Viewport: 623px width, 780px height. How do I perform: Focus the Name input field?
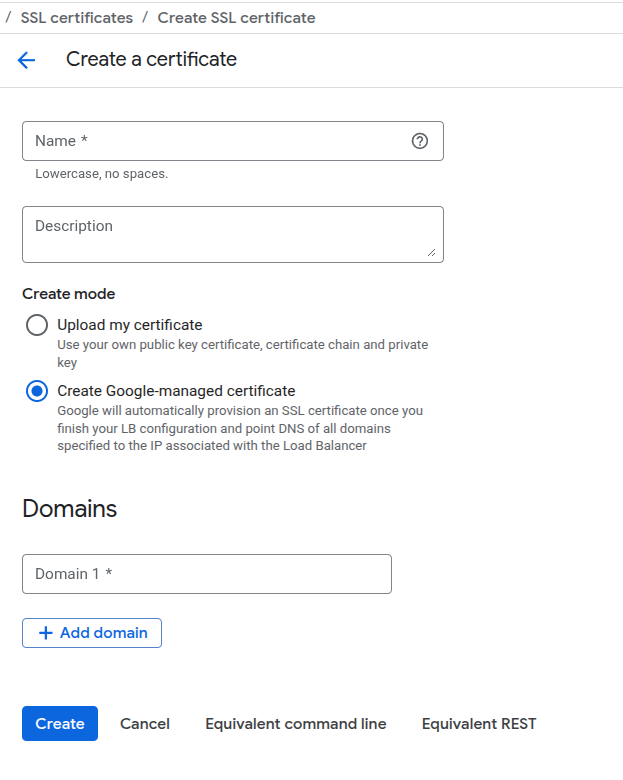point(233,141)
